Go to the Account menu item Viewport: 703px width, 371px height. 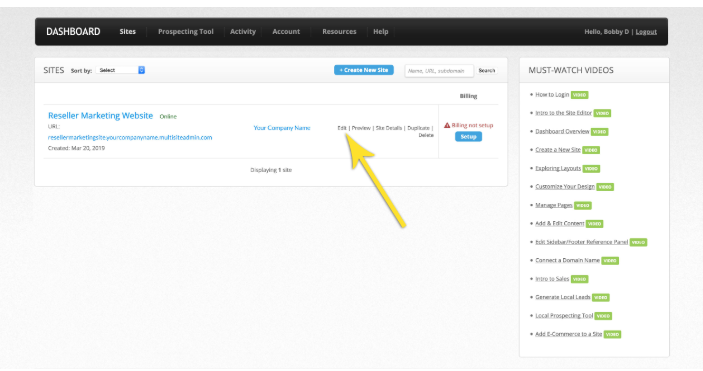coord(286,31)
